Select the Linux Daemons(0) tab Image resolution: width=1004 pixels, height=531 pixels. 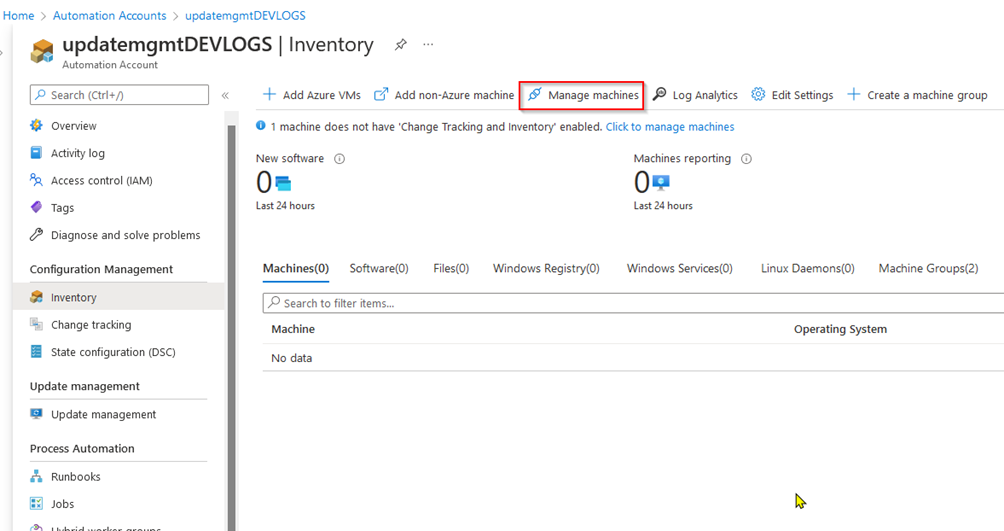[807, 268]
